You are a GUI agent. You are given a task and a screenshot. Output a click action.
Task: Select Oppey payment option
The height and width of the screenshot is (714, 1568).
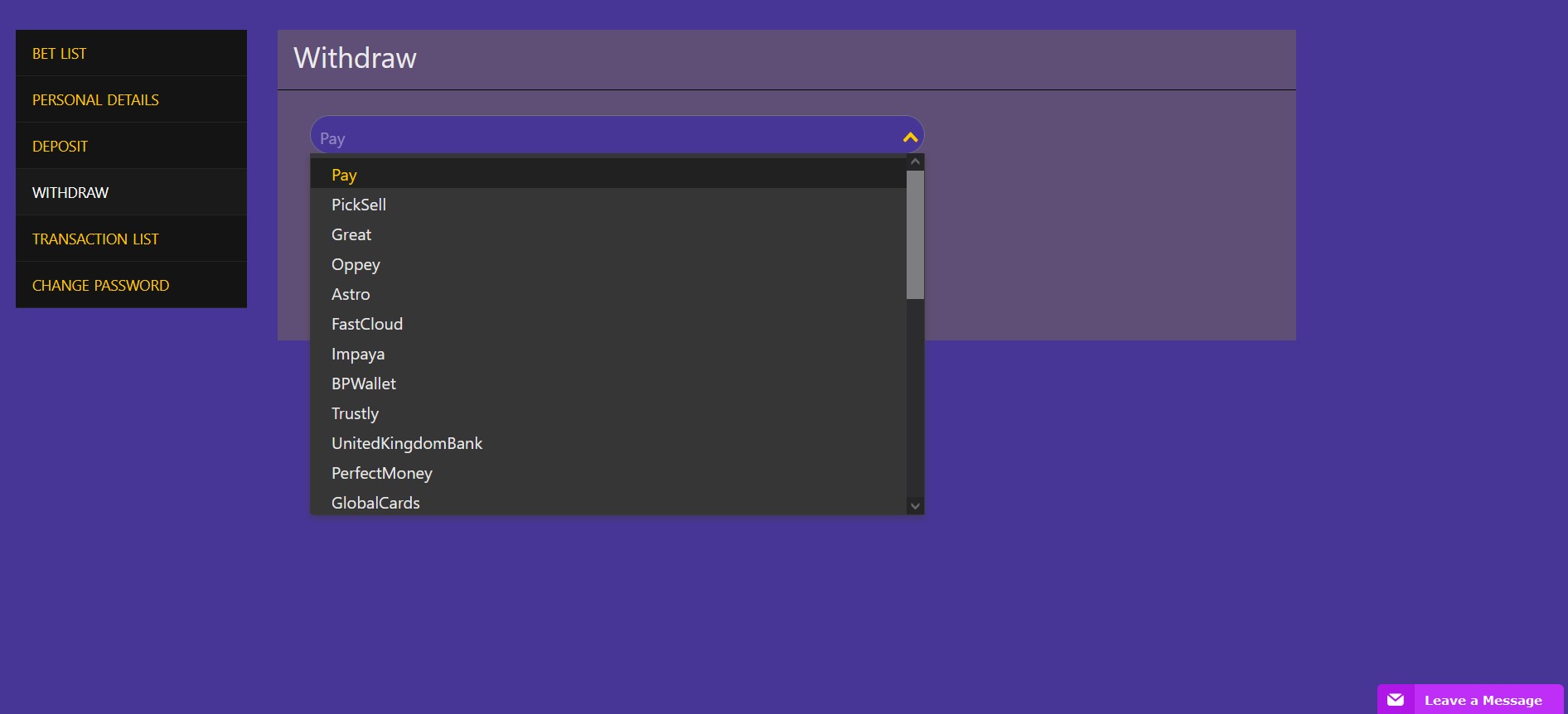[608, 264]
